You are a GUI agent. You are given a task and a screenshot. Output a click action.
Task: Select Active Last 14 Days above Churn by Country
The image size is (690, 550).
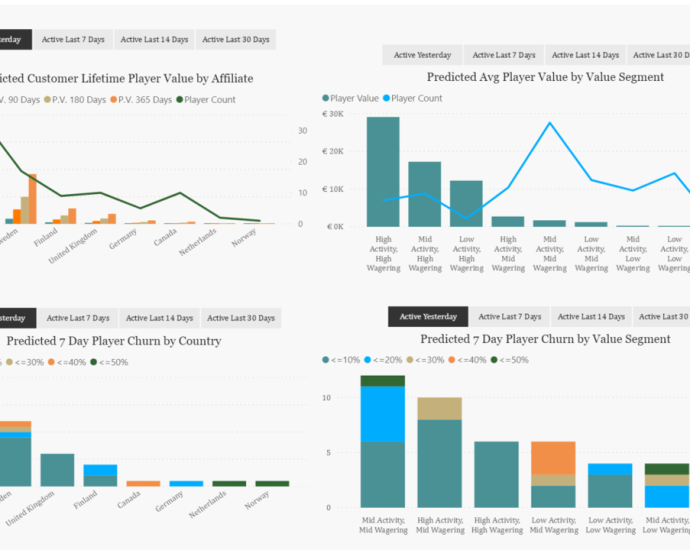(159, 318)
